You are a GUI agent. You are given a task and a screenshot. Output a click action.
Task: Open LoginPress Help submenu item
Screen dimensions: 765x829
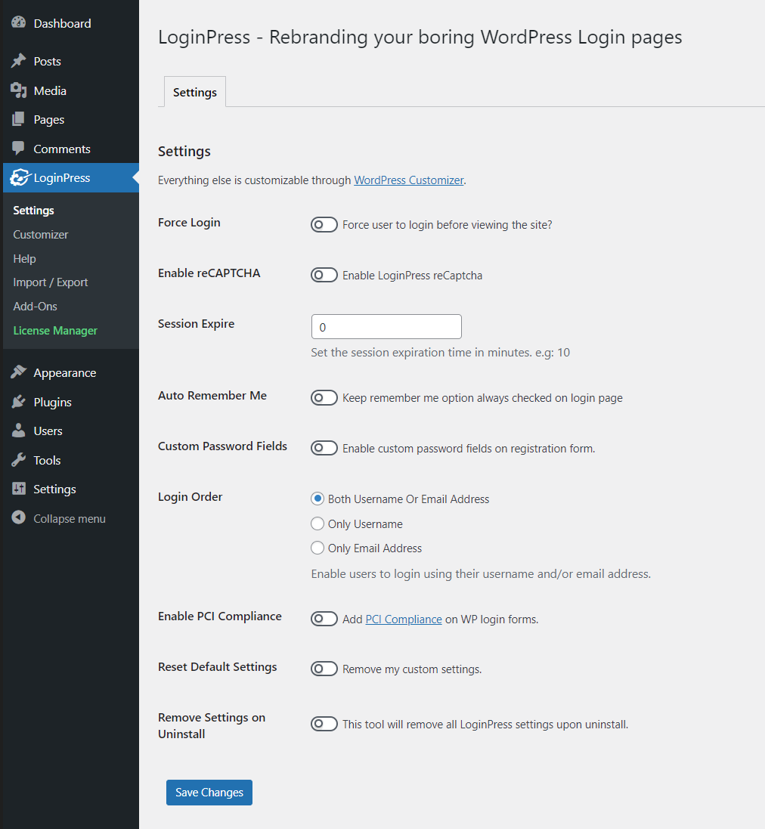click(x=24, y=259)
